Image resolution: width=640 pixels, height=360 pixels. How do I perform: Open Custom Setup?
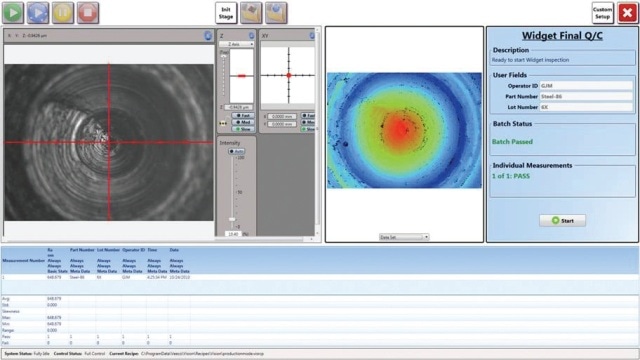(602, 13)
